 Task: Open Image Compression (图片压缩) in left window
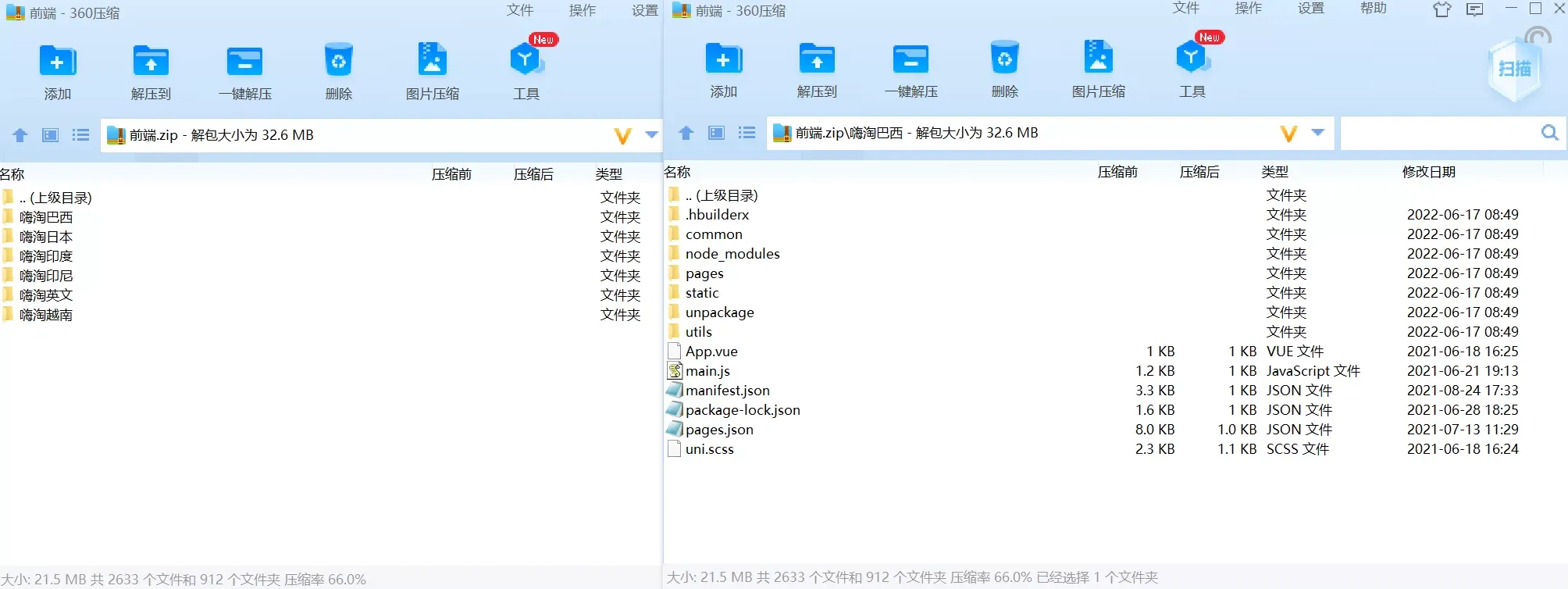(x=432, y=62)
